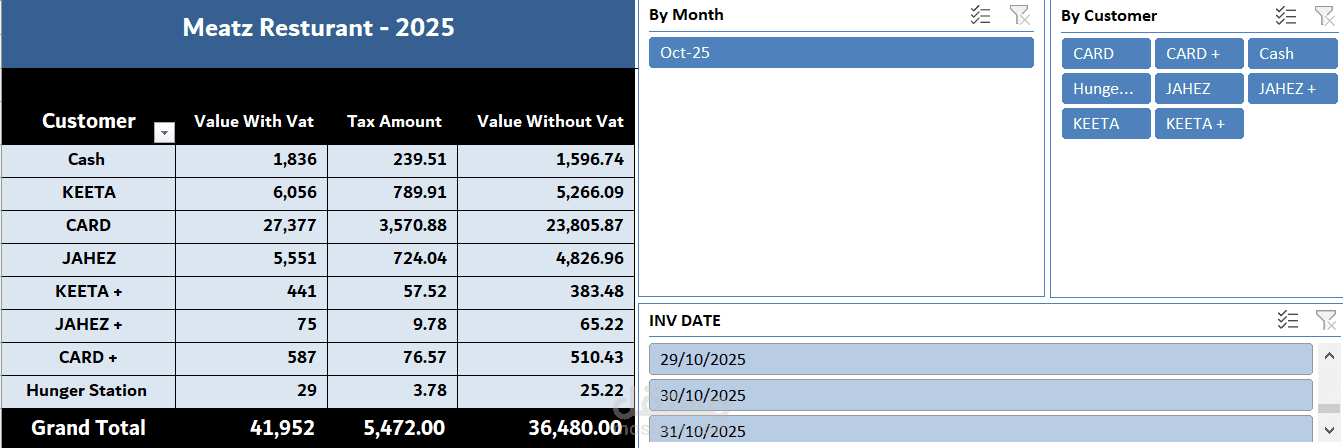The height and width of the screenshot is (448, 1343).
Task: Select Hunge... slicer button
Action: [x=1106, y=89]
